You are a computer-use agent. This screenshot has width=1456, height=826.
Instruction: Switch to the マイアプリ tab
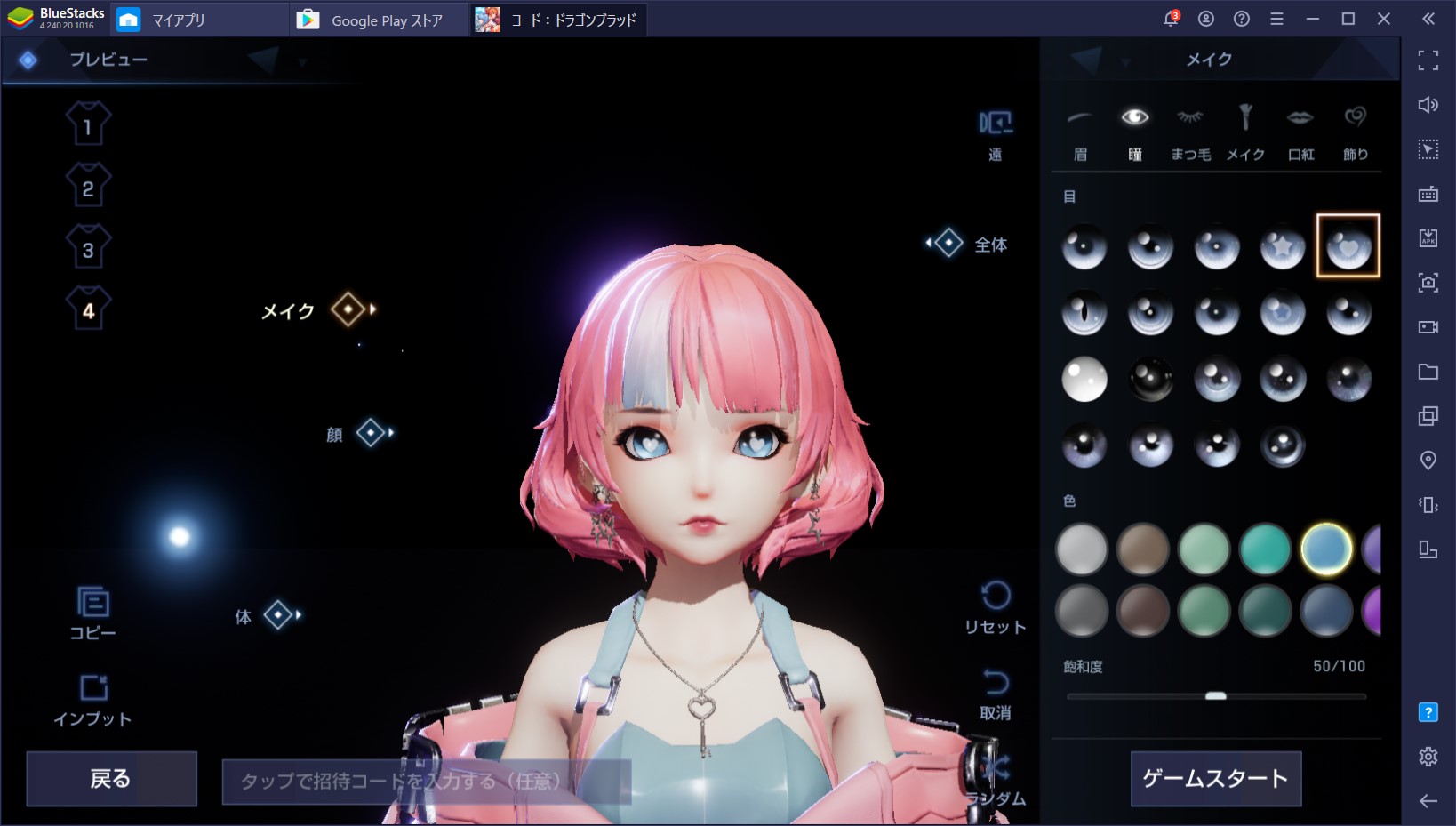[200, 20]
